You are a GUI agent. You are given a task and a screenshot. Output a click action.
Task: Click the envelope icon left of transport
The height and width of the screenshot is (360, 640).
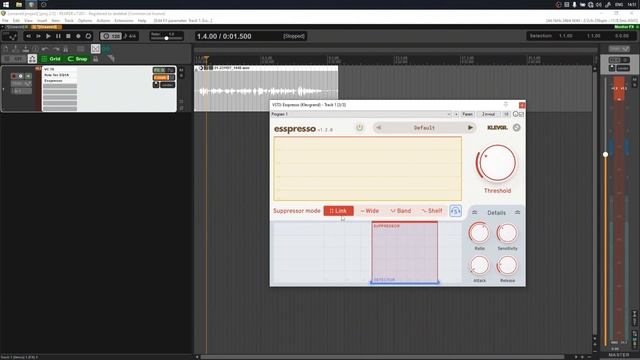point(10,36)
